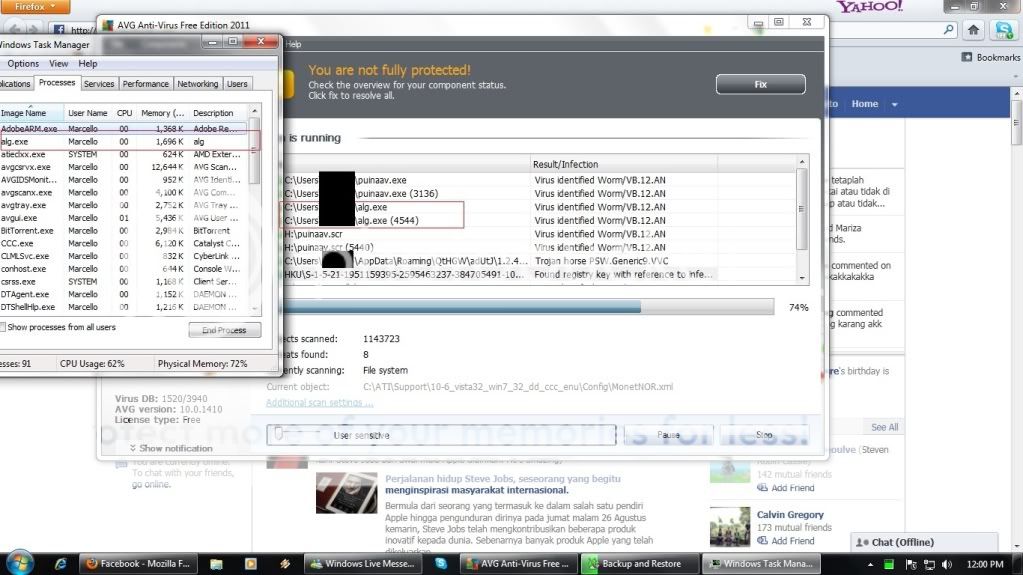Sort by Image Name column header
This screenshot has height=575, width=1023.
pyautogui.click(x=31, y=113)
